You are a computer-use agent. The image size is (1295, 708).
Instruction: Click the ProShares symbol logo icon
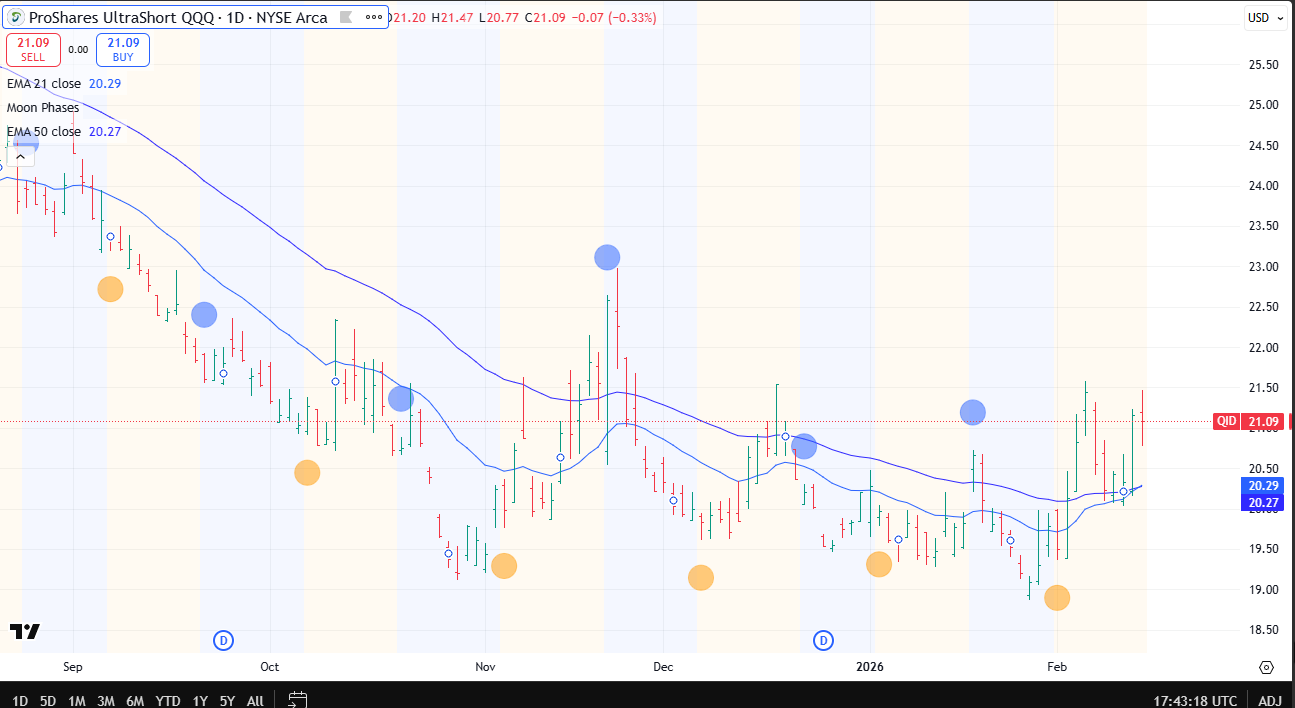click(17, 17)
